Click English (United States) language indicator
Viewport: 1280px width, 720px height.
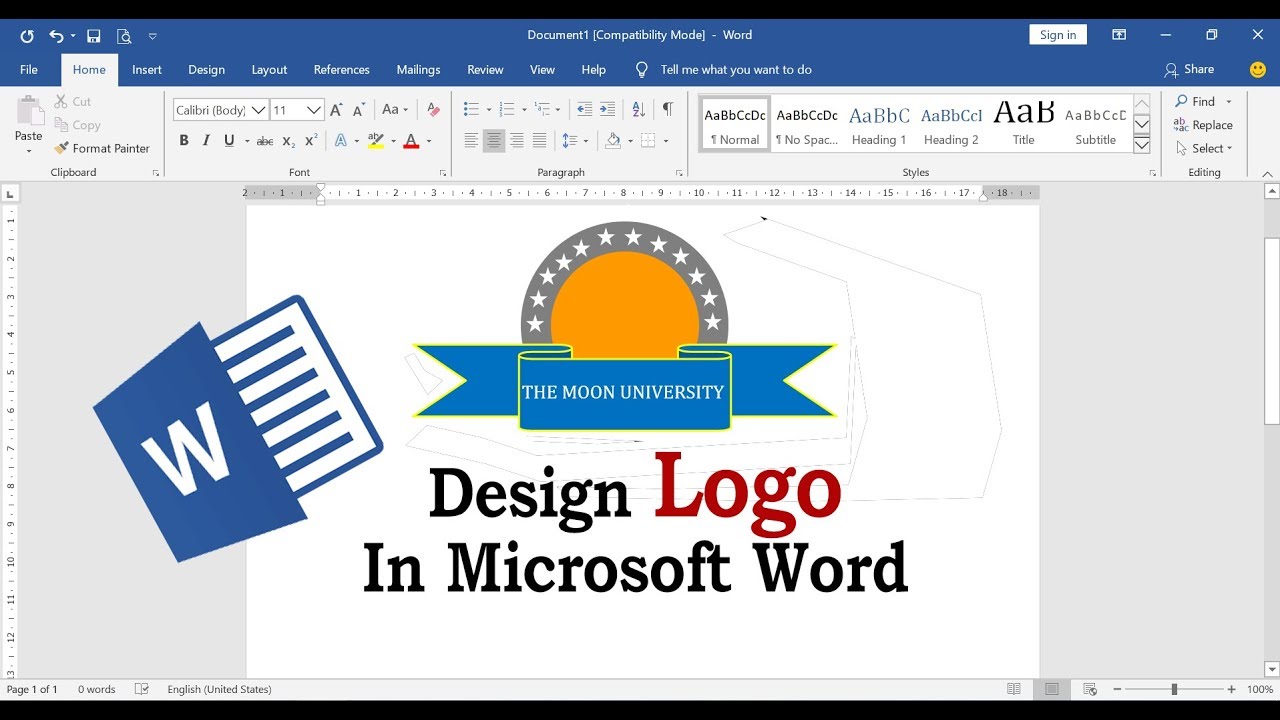pos(219,689)
